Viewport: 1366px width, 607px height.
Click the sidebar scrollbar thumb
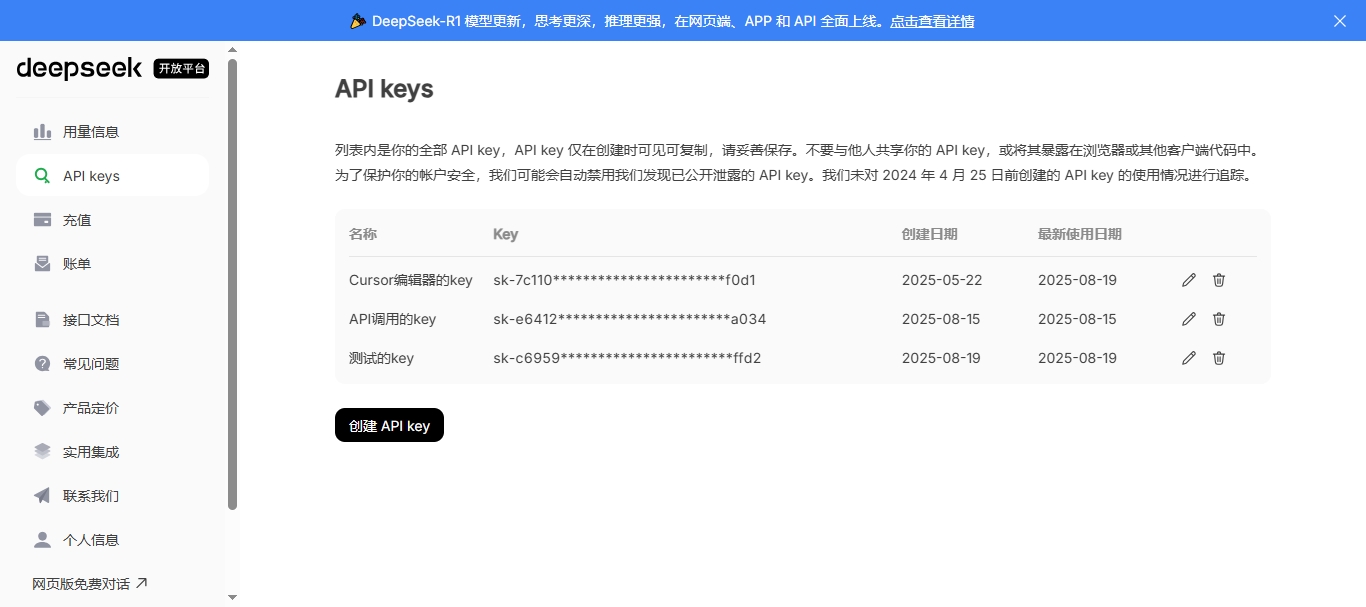[x=233, y=284]
